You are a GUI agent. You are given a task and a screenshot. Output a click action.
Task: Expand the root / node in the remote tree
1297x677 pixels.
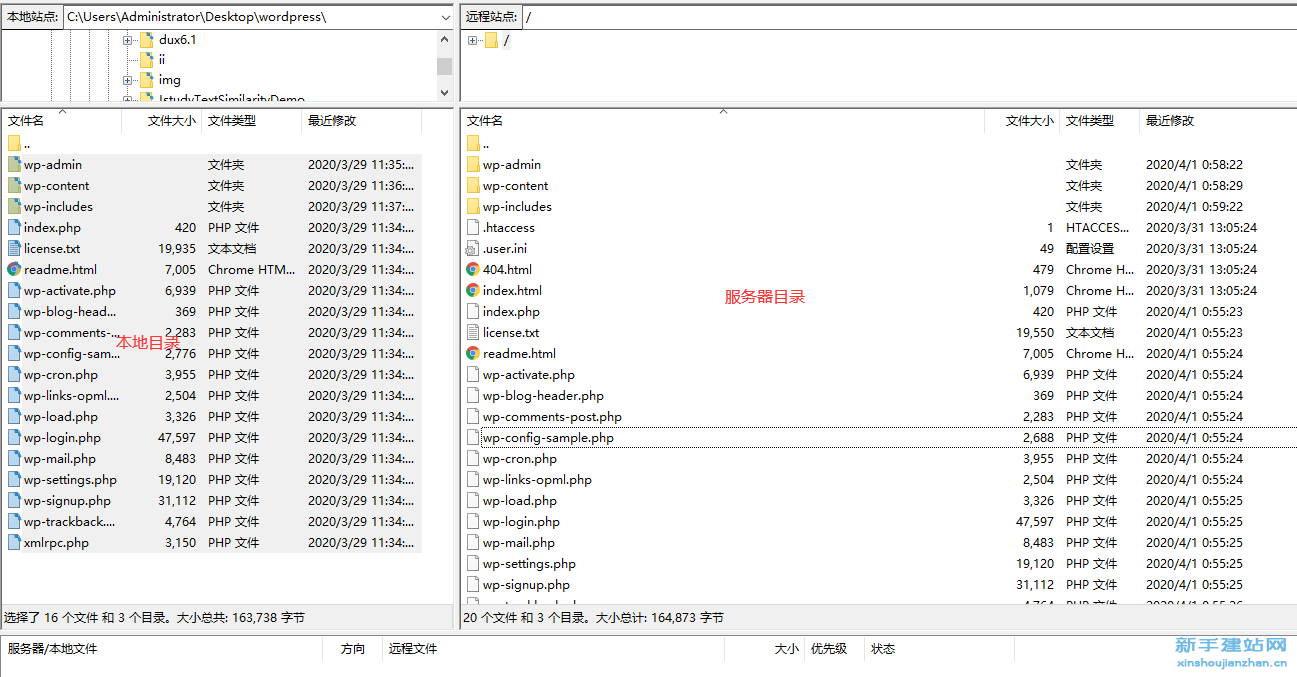click(472, 40)
